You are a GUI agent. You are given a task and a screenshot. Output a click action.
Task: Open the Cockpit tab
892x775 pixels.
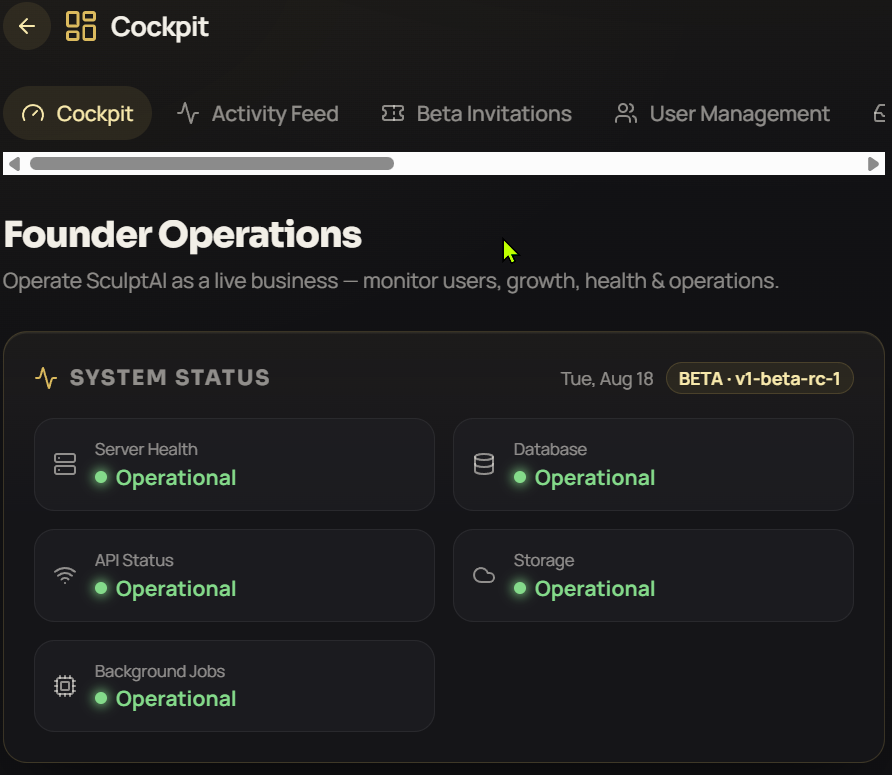[77, 113]
